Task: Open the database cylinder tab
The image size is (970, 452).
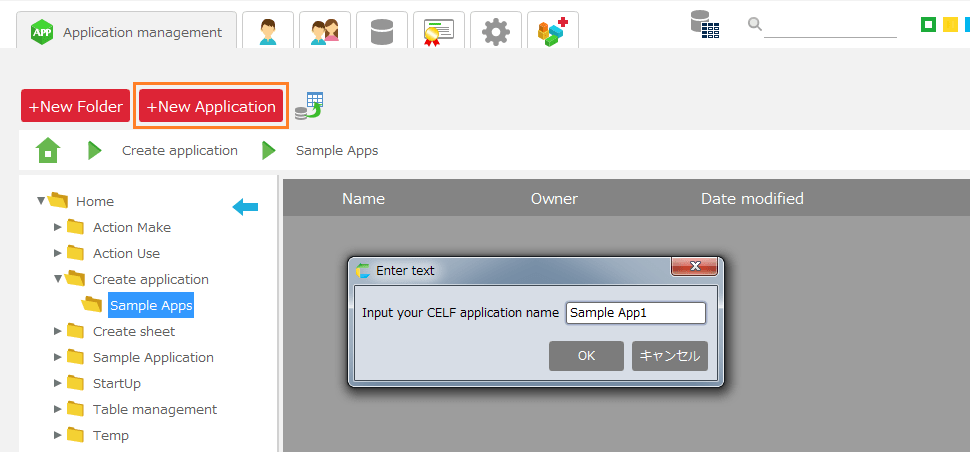Action: [381, 31]
